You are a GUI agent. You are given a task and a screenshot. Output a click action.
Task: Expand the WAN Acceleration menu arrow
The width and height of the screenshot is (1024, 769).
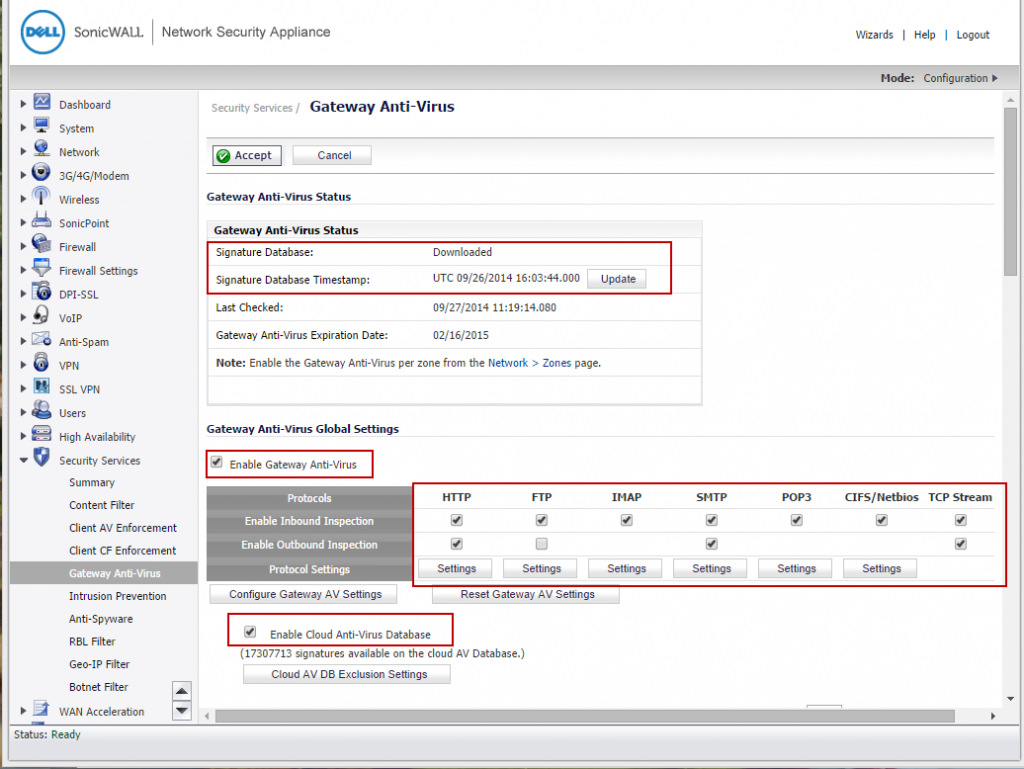click(x=23, y=710)
